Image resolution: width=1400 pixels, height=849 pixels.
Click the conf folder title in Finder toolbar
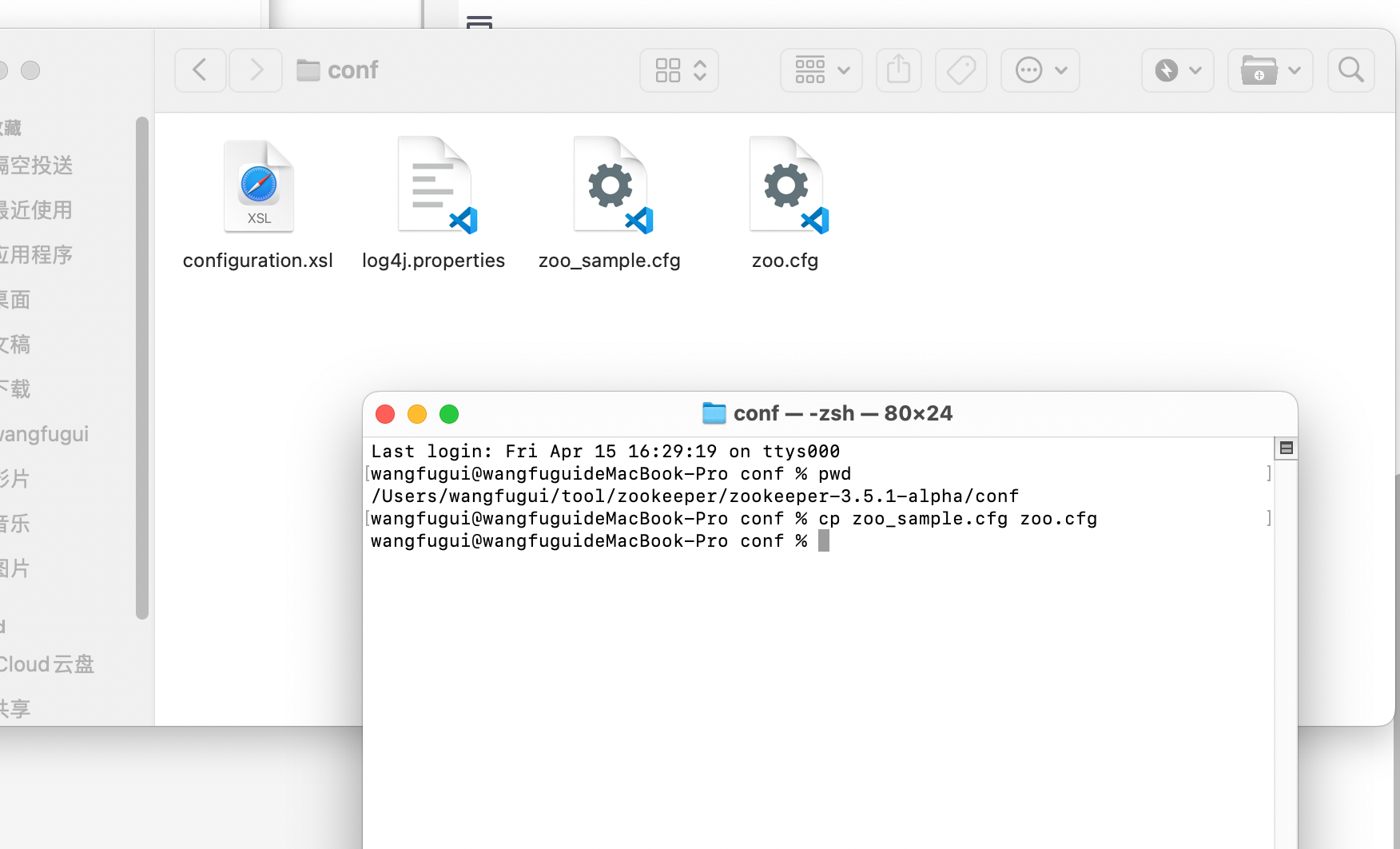(x=352, y=70)
